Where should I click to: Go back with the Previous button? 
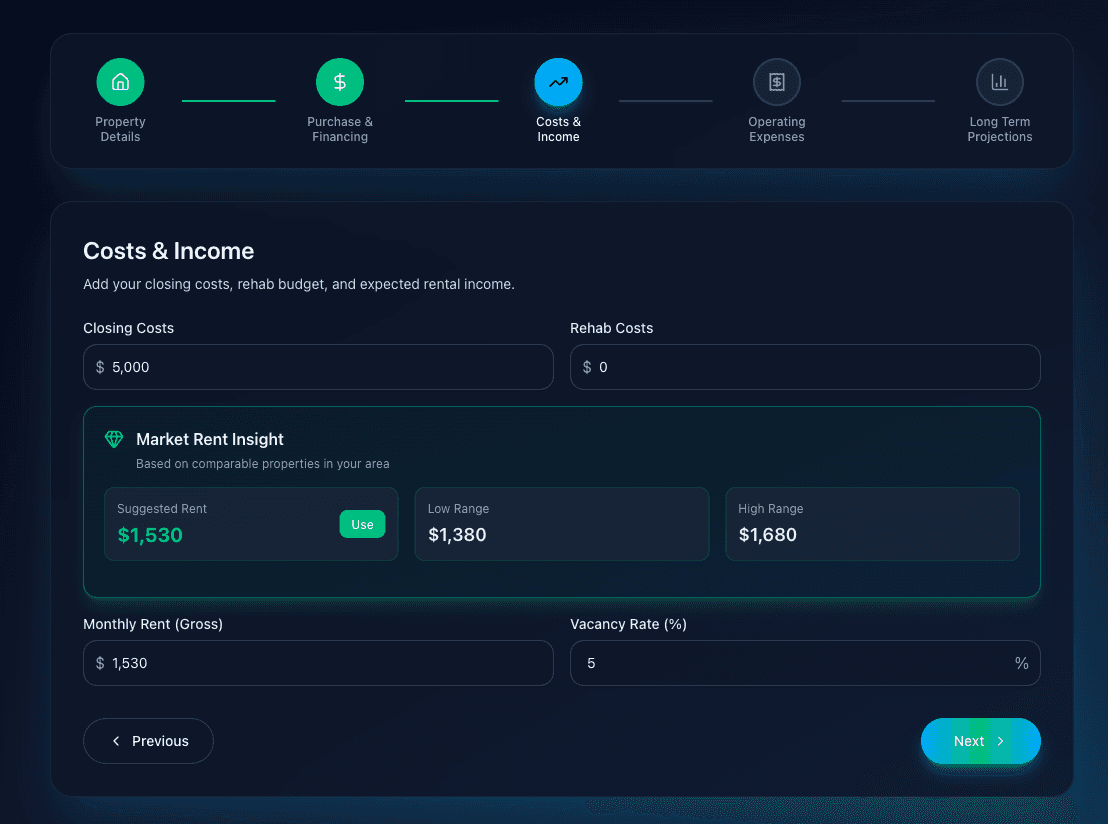click(x=148, y=741)
